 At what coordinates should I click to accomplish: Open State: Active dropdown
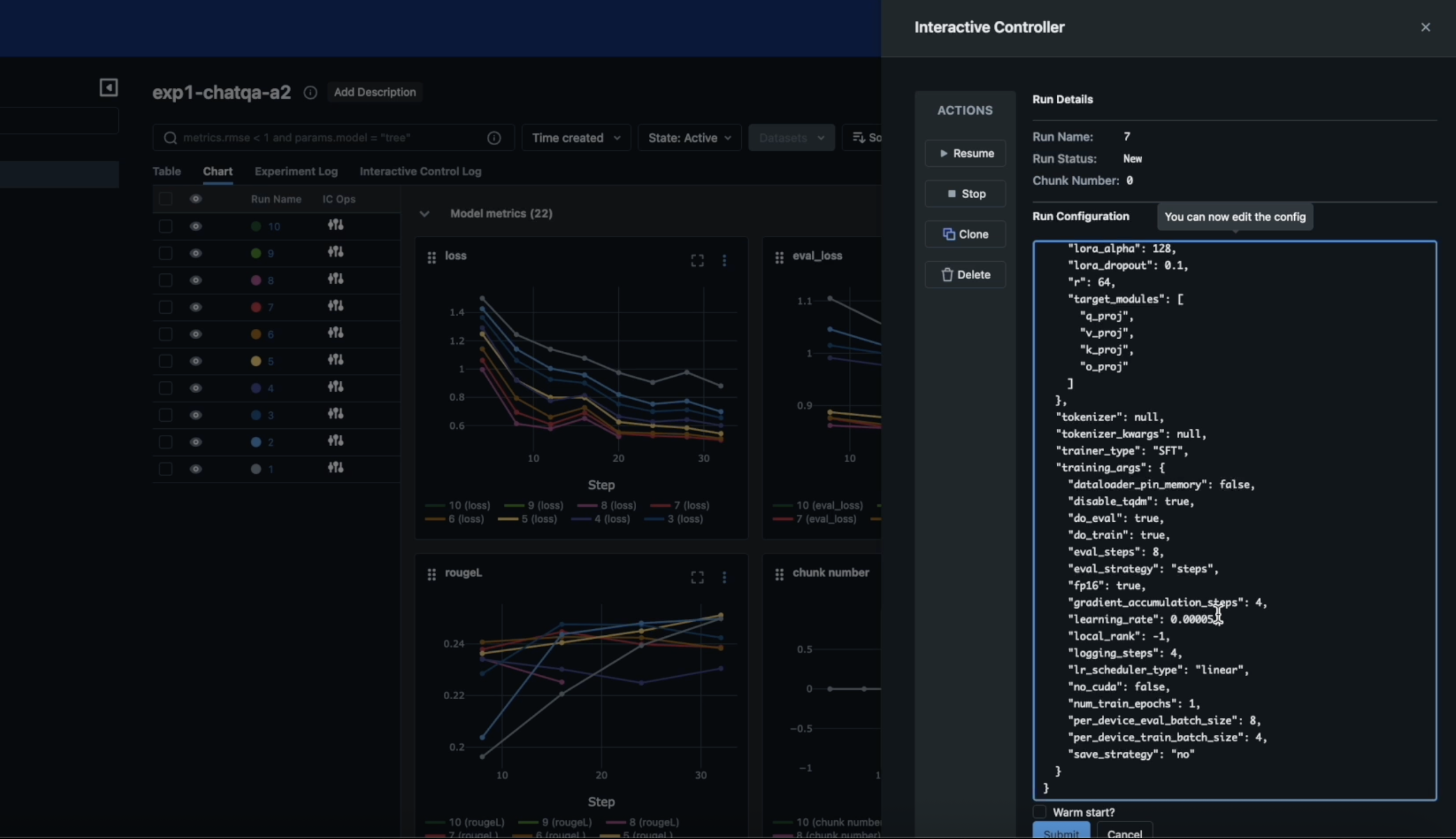689,138
